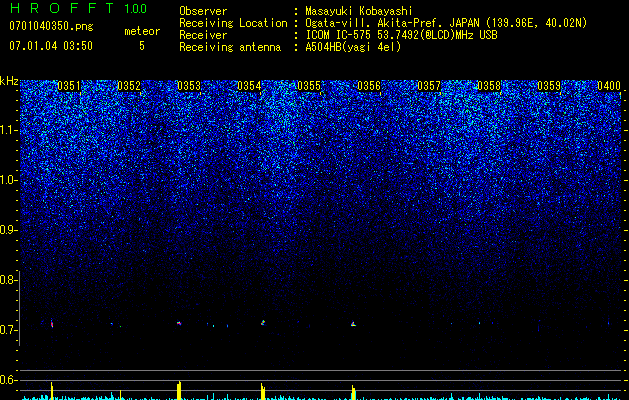Click the 0356 time marker

tap(369, 86)
